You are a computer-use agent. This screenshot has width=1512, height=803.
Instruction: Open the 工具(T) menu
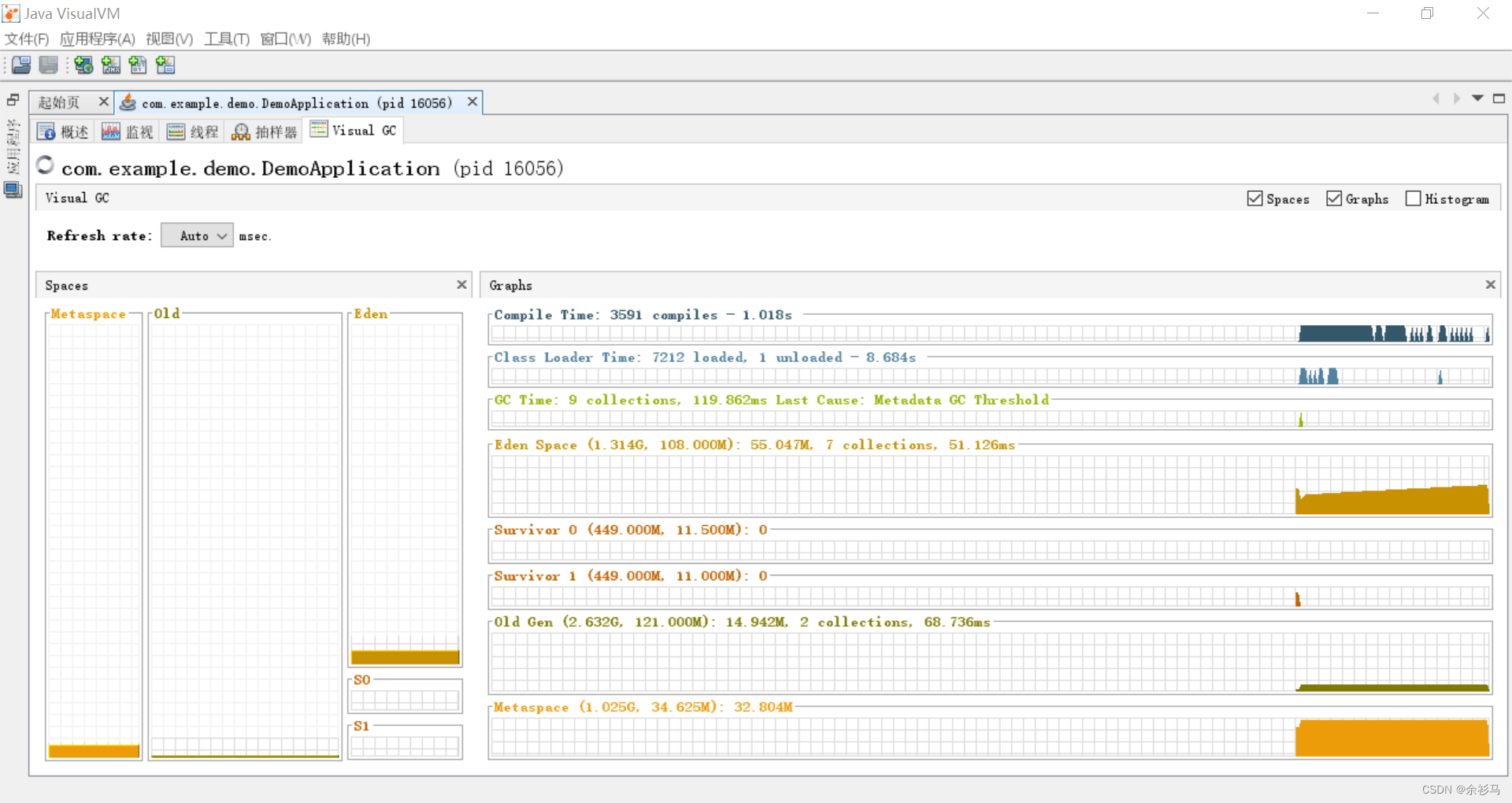click(x=225, y=39)
